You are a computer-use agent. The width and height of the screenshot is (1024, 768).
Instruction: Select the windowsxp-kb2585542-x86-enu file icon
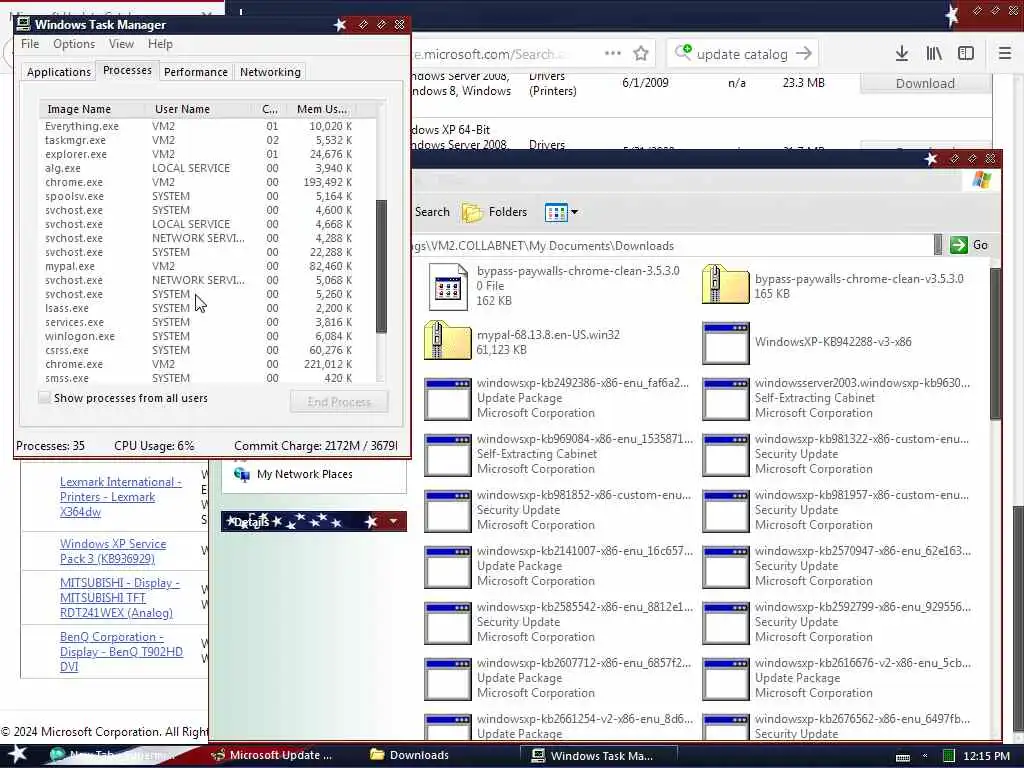pos(447,623)
